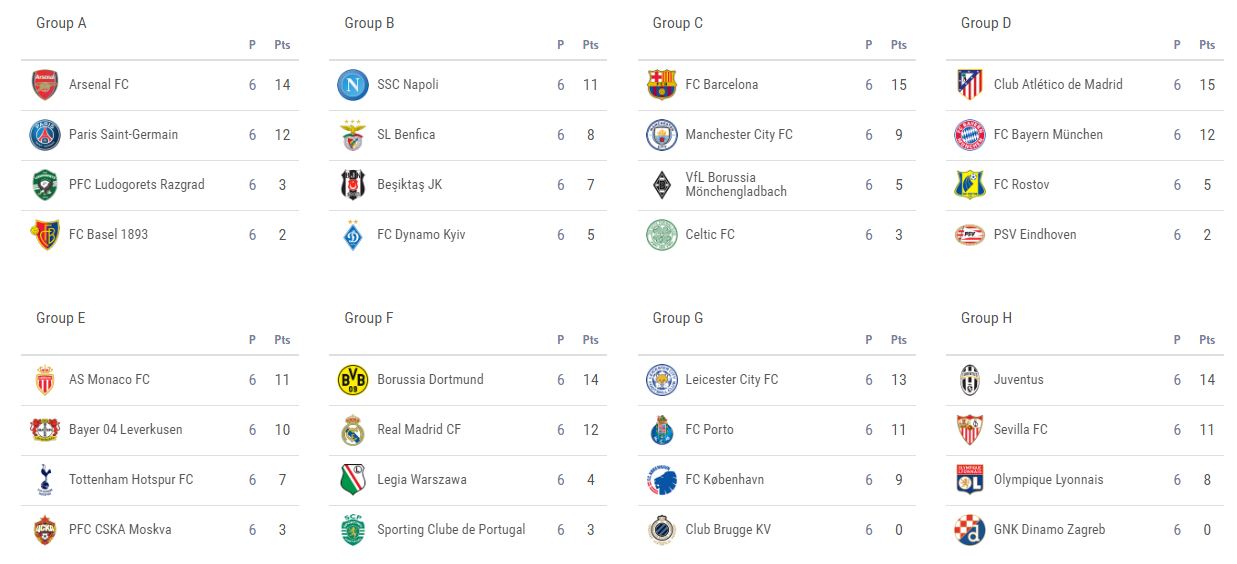Click the Juventus club badge
The height and width of the screenshot is (564, 1237).
coord(969,380)
